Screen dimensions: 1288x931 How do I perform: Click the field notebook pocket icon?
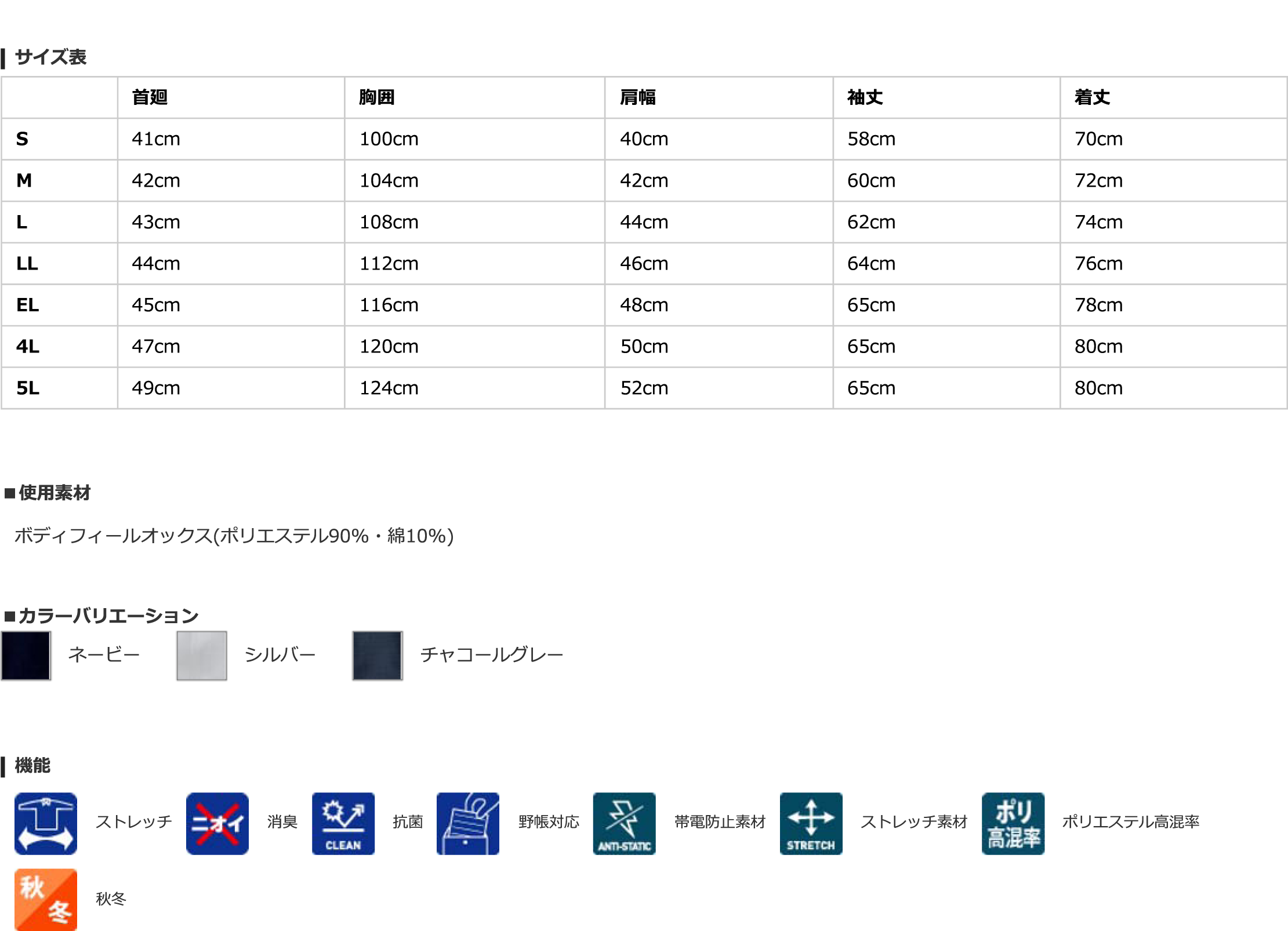click(468, 823)
